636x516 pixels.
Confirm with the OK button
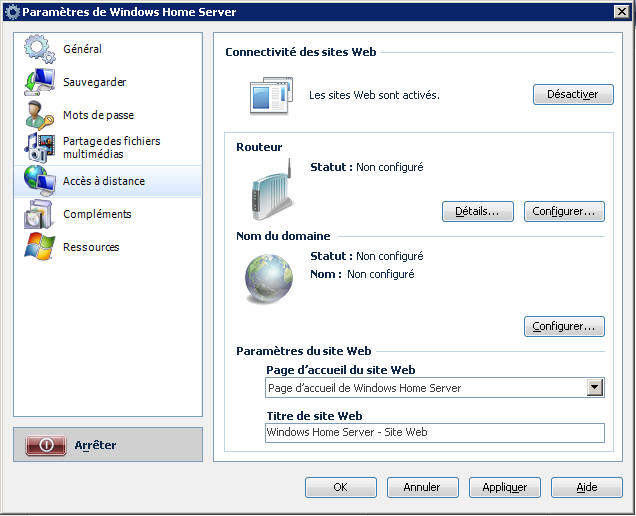click(341, 487)
